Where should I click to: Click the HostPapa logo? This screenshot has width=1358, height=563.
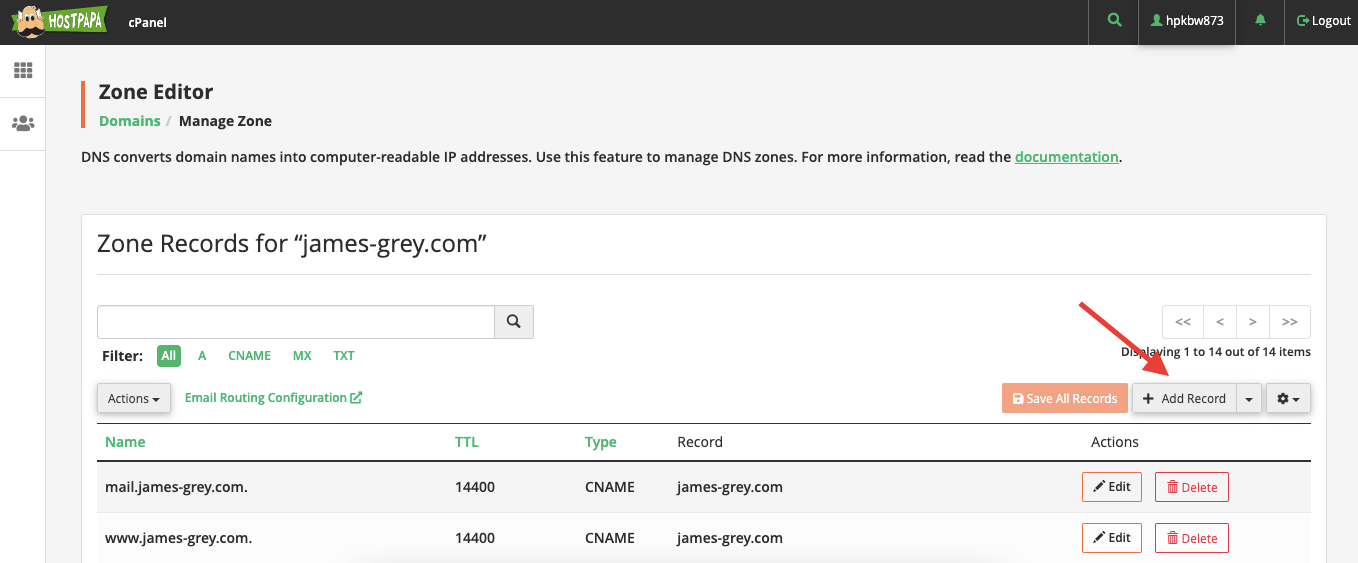click(58, 21)
